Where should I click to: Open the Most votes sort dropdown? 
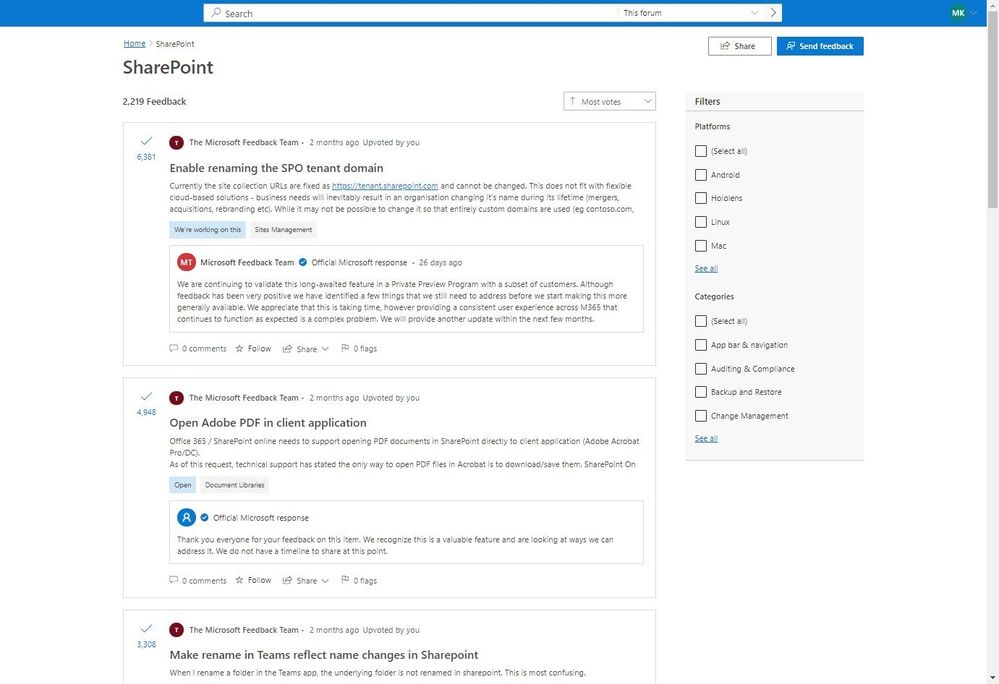(609, 101)
